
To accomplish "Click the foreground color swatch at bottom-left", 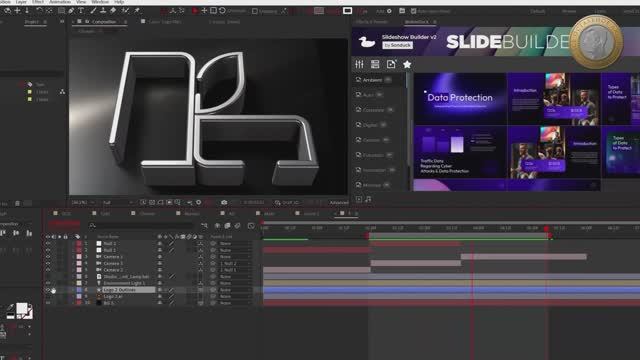I will pyautogui.click(x=21, y=308).
